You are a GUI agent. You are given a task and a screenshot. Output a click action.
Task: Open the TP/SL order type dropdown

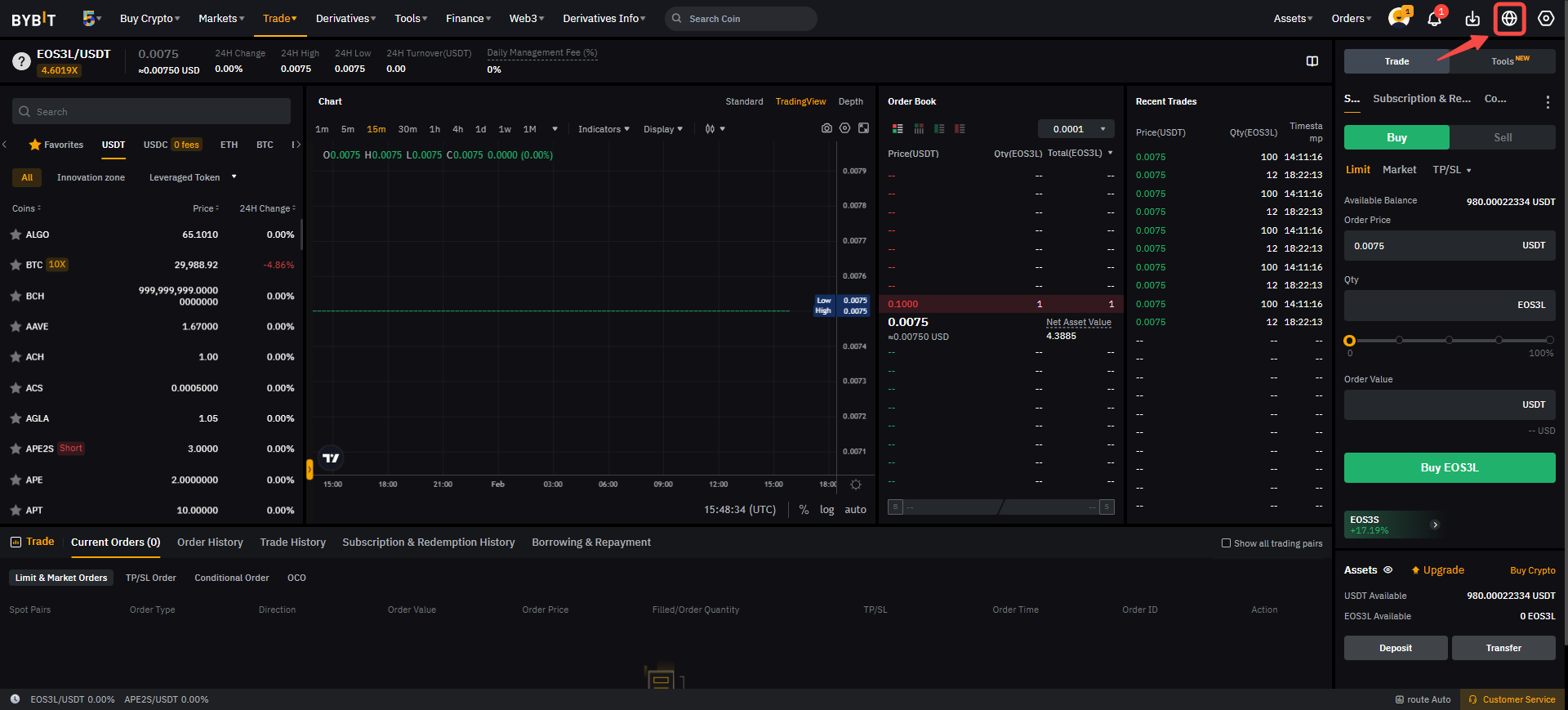(1451, 170)
